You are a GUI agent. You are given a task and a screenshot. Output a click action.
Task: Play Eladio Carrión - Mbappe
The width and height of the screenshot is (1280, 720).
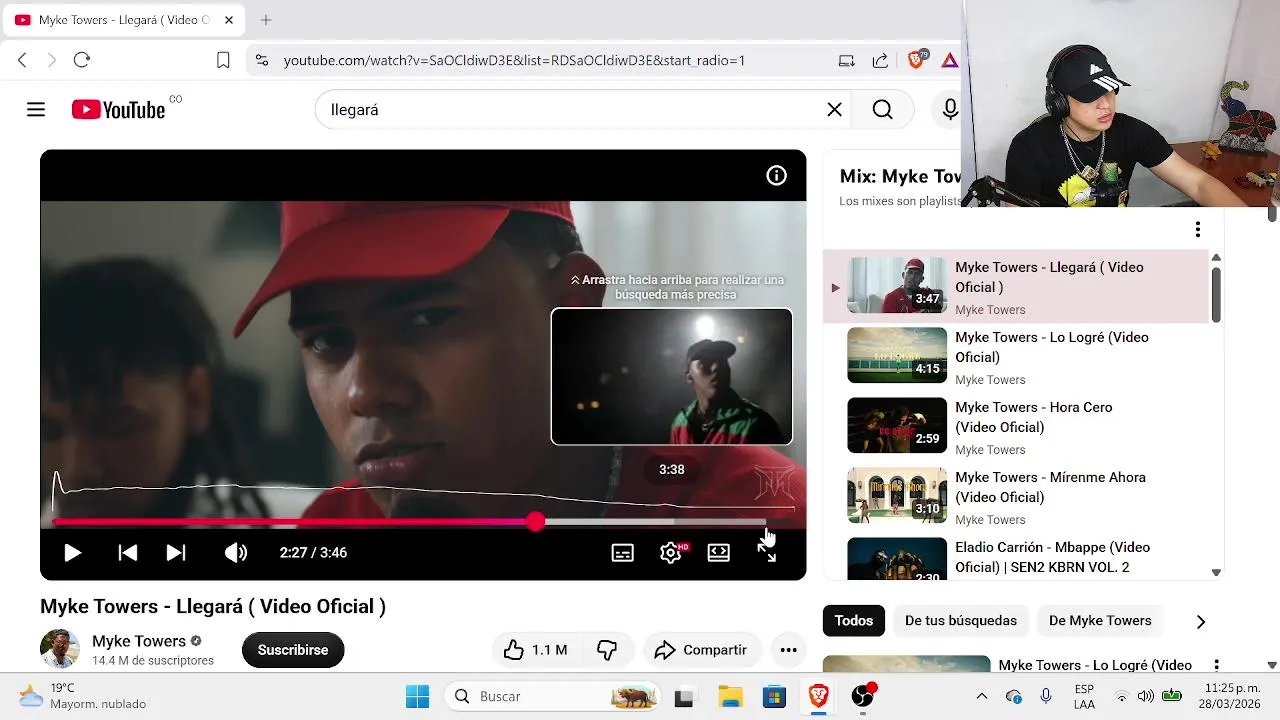pos(1016,558)
